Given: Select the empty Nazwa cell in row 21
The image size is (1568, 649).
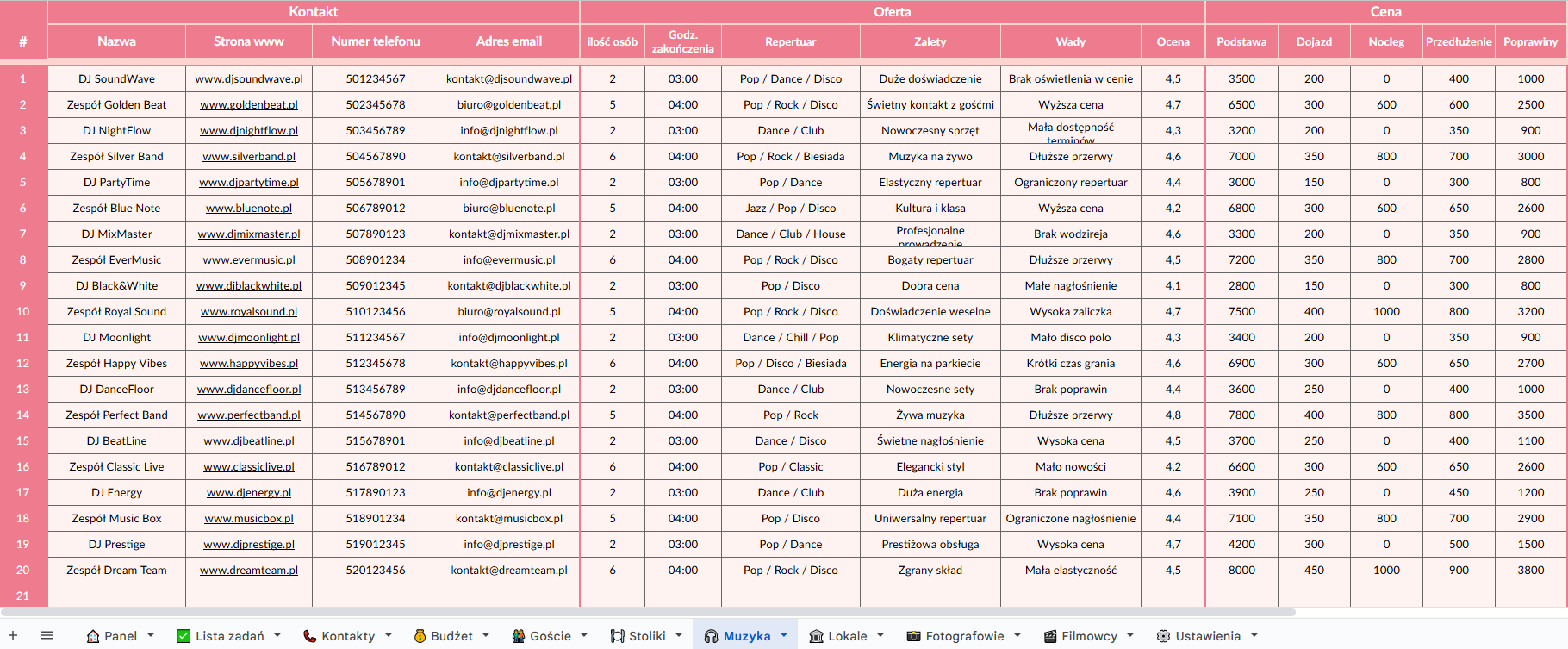Looking at the screenshot, I should pos(116,596).
